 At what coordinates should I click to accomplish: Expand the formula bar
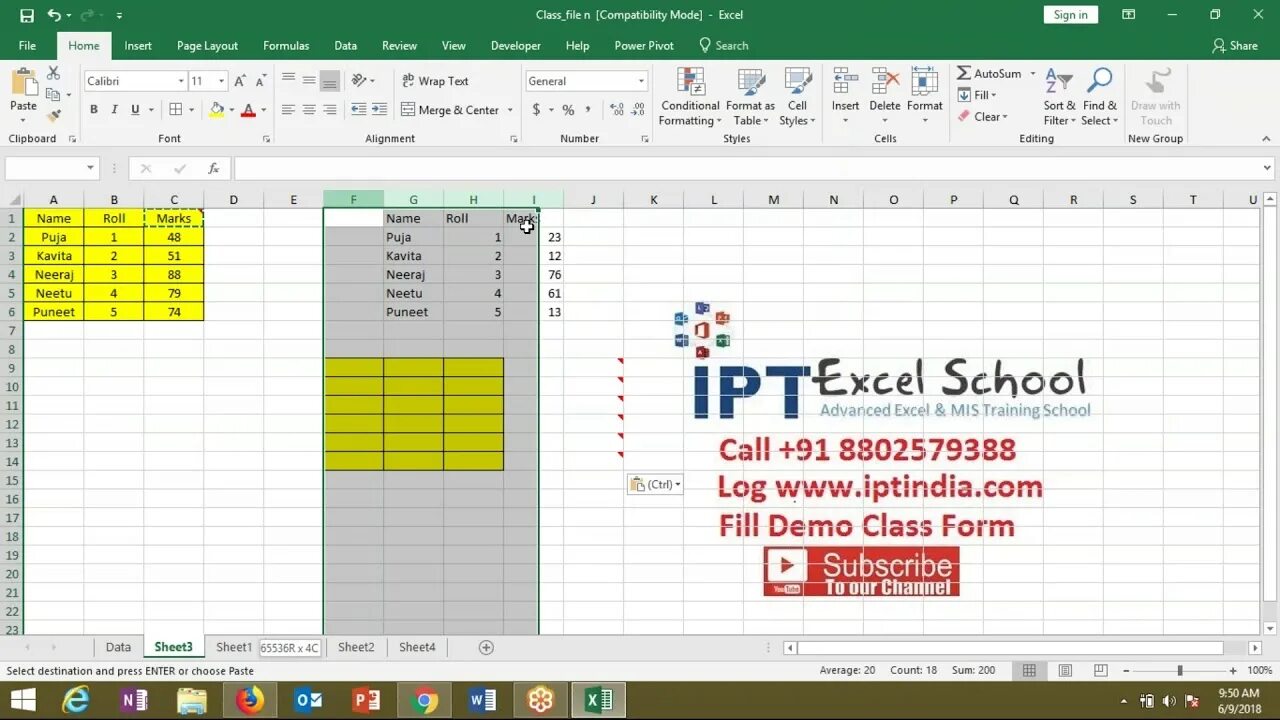point(1267,169)
